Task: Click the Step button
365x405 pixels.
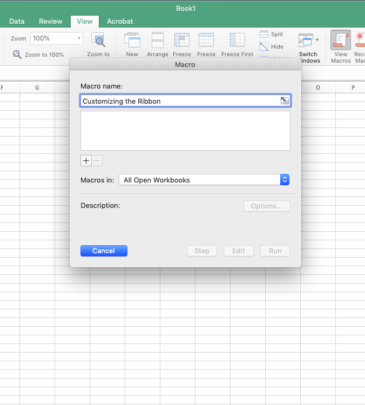Action: [x=202, y=251]
